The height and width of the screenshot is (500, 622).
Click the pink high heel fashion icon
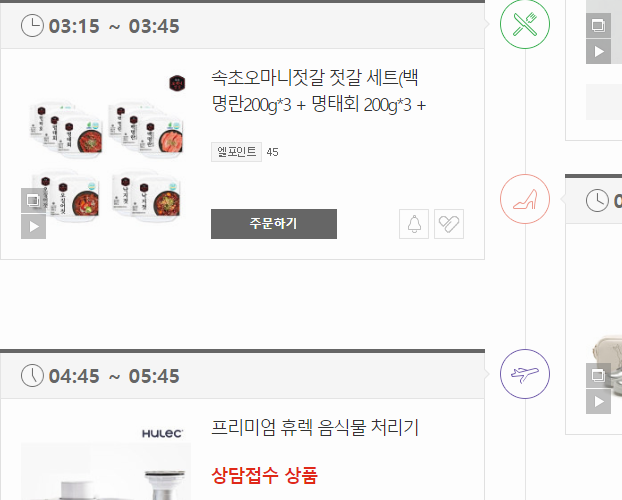(x=524, y=199)
